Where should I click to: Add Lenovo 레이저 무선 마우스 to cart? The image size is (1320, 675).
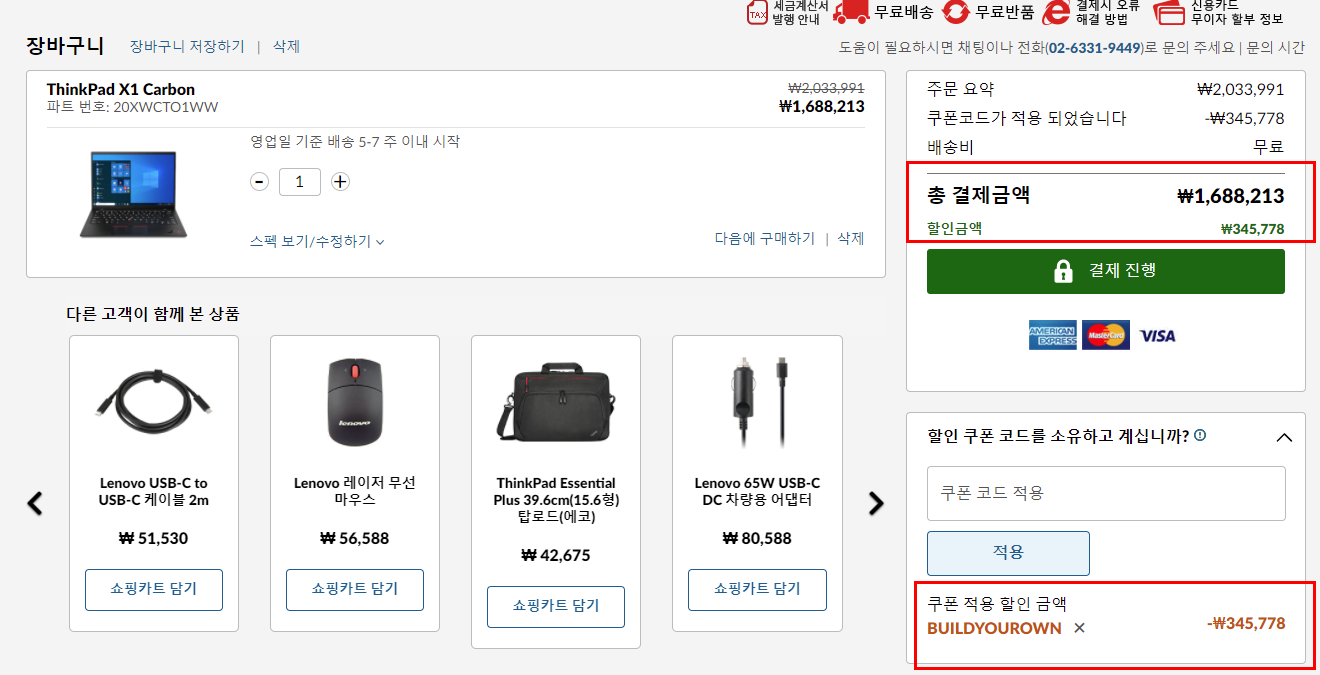355,589
